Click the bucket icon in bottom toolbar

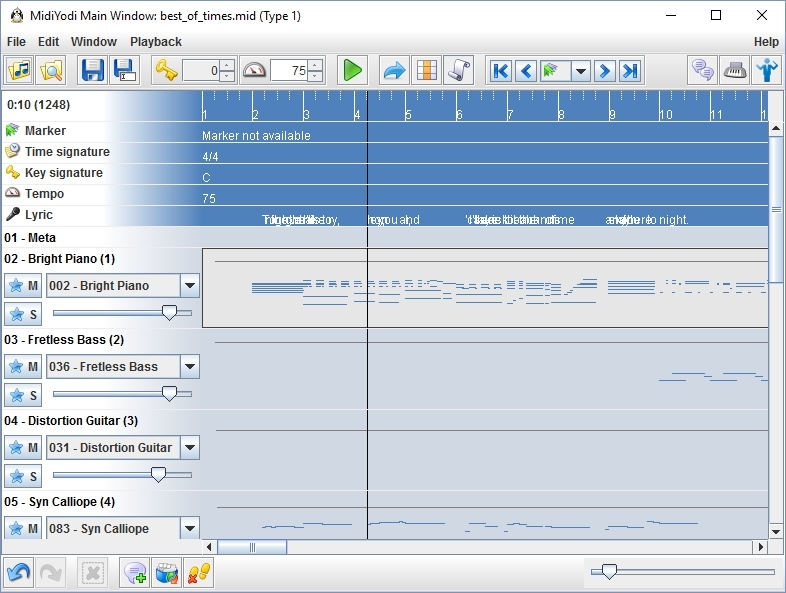pyautogui.click(x=166, y=572)
